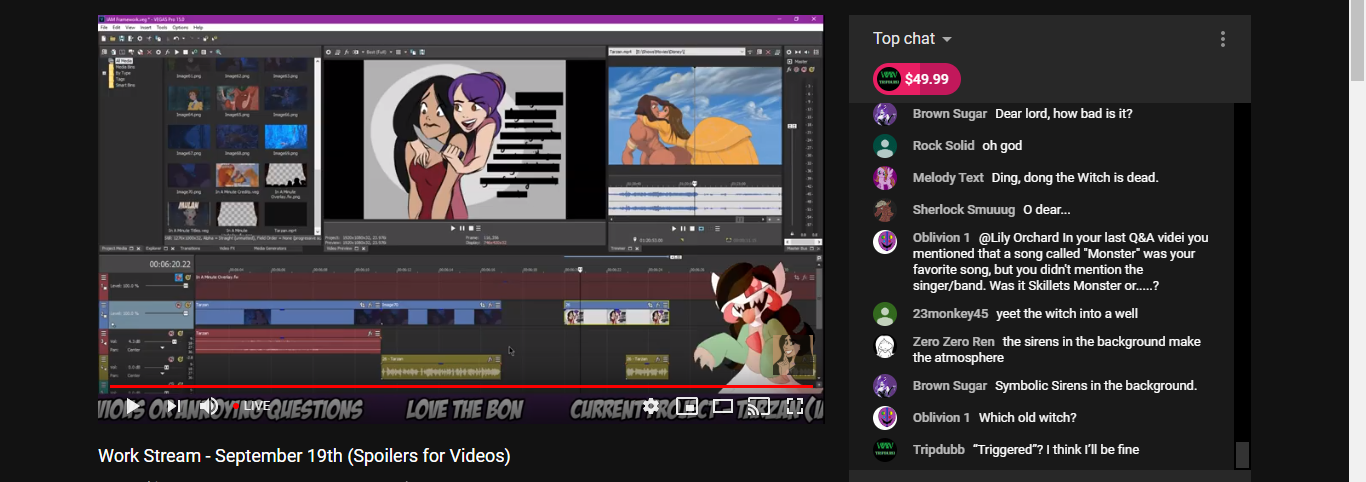Click Zero Zero Ren's avatar

pyautogui.click(x=885, y=346)
